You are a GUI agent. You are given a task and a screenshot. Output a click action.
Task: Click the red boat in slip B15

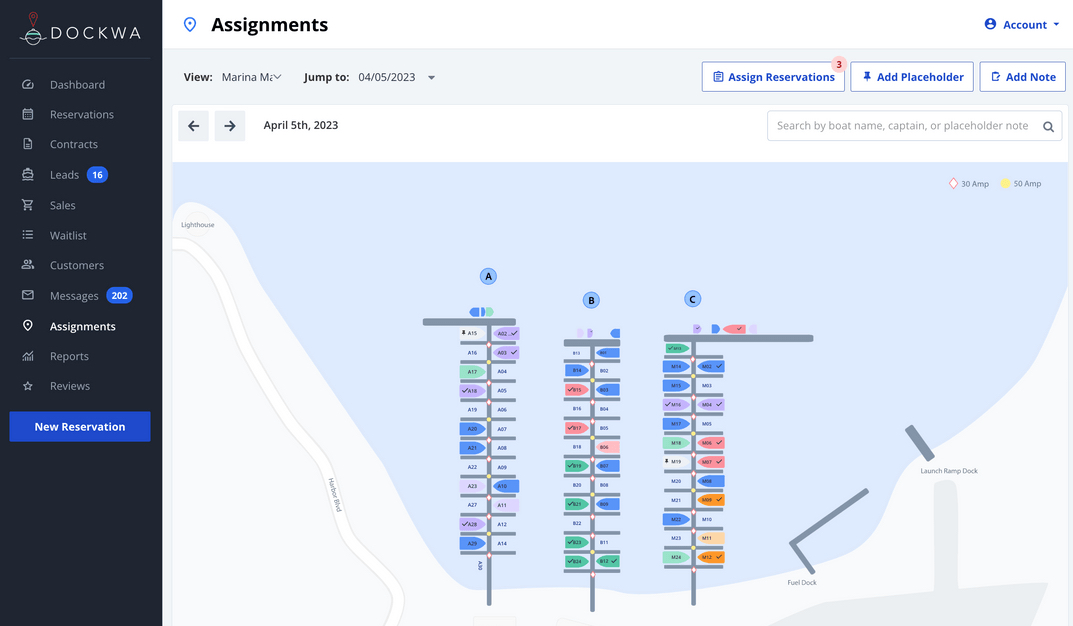point(577,390)
